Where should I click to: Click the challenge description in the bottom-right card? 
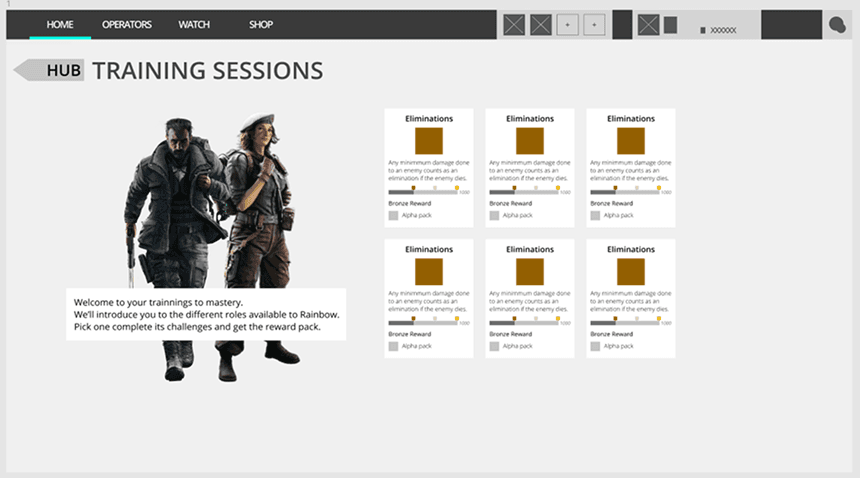[x=631, y=301]
